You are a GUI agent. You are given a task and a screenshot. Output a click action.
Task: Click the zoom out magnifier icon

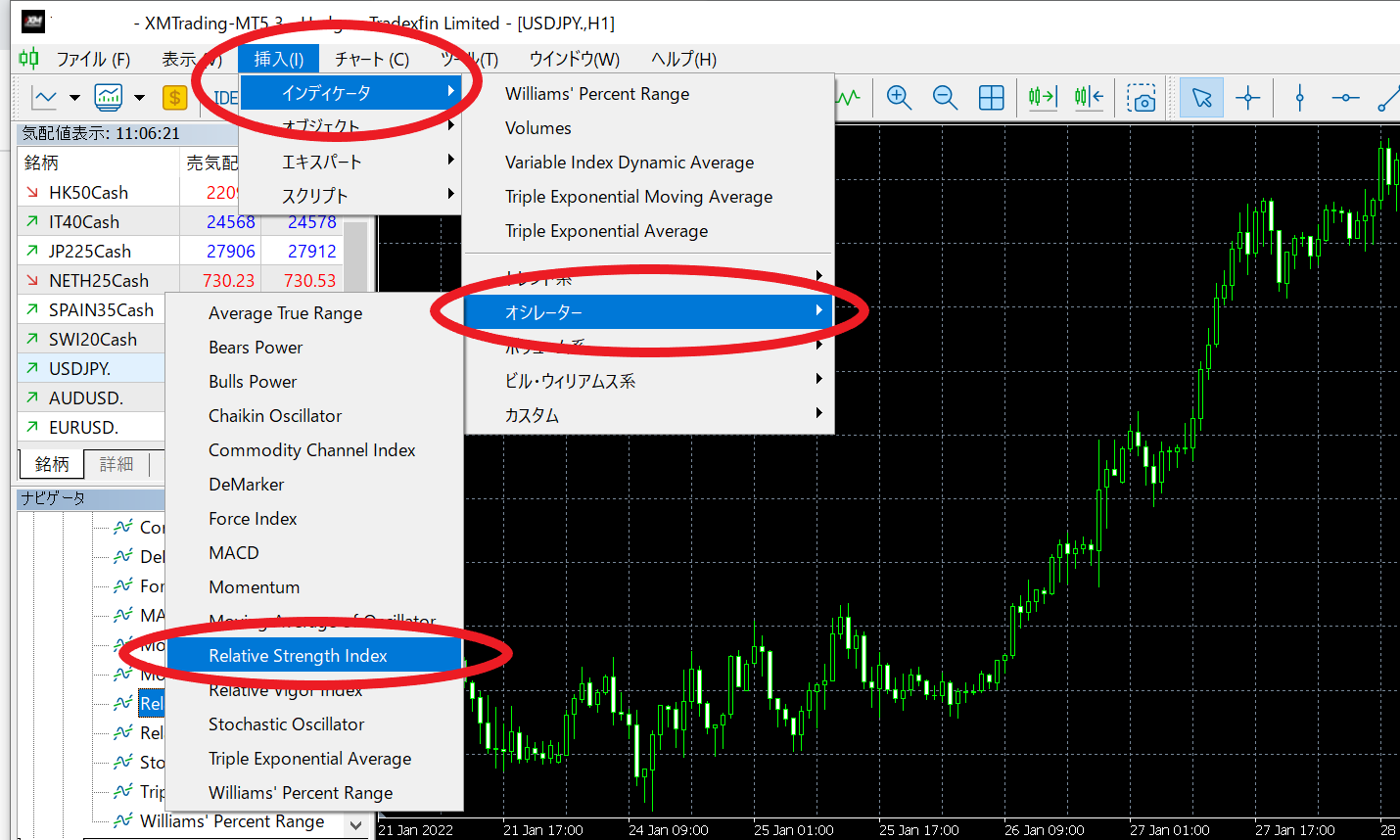pos(945,97)
